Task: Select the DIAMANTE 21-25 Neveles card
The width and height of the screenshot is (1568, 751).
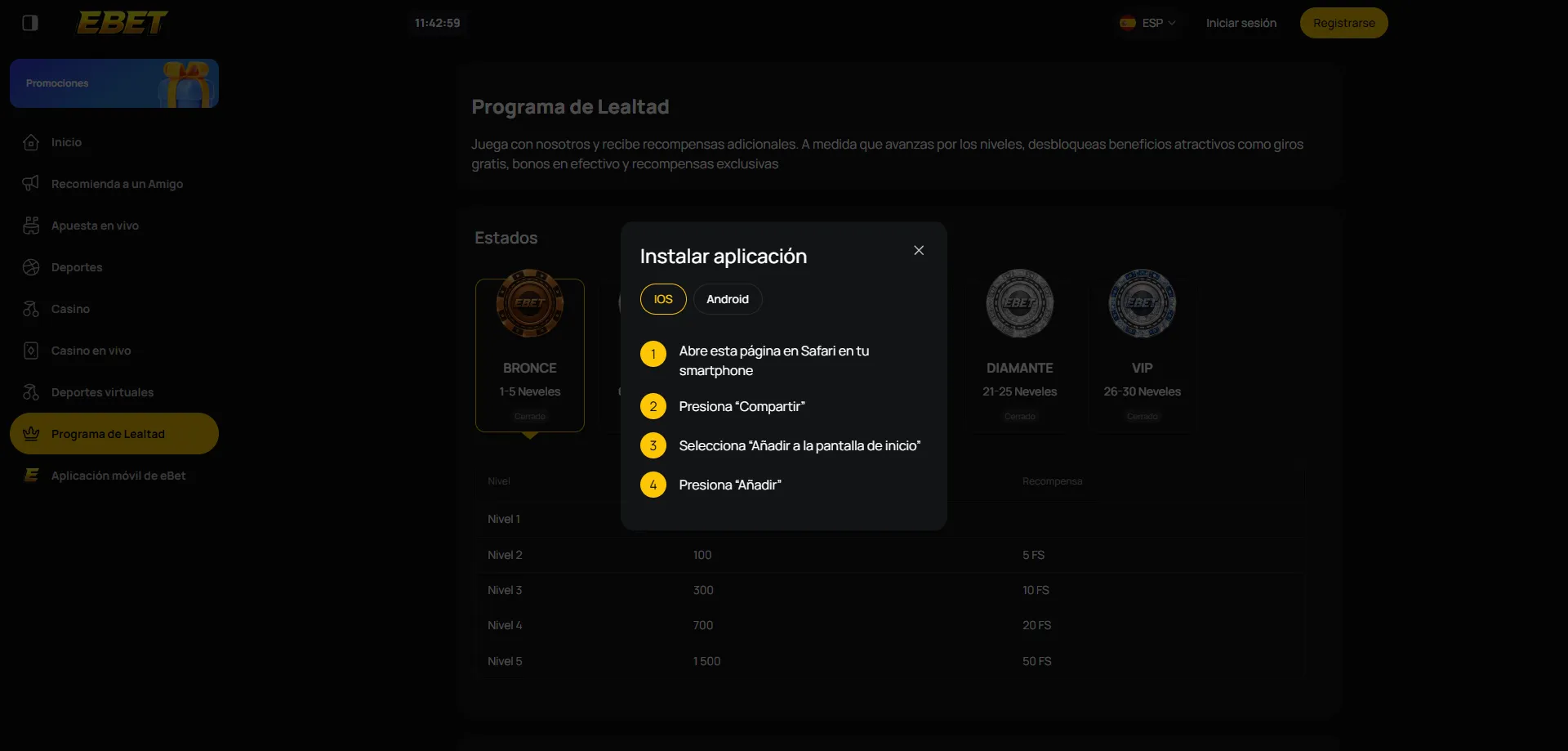Action: pos(1020,355)
